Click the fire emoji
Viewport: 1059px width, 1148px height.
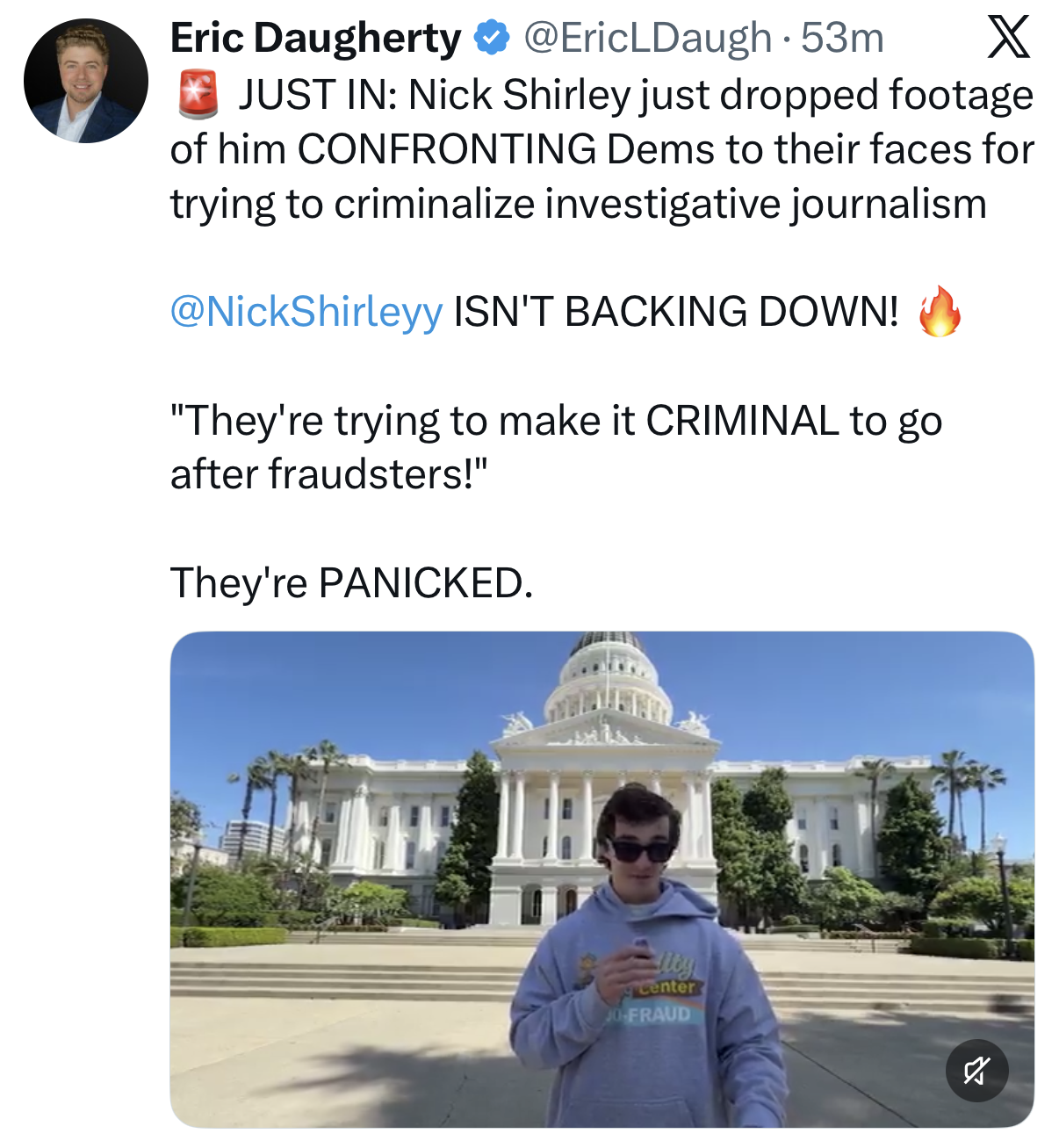(939, 312)
